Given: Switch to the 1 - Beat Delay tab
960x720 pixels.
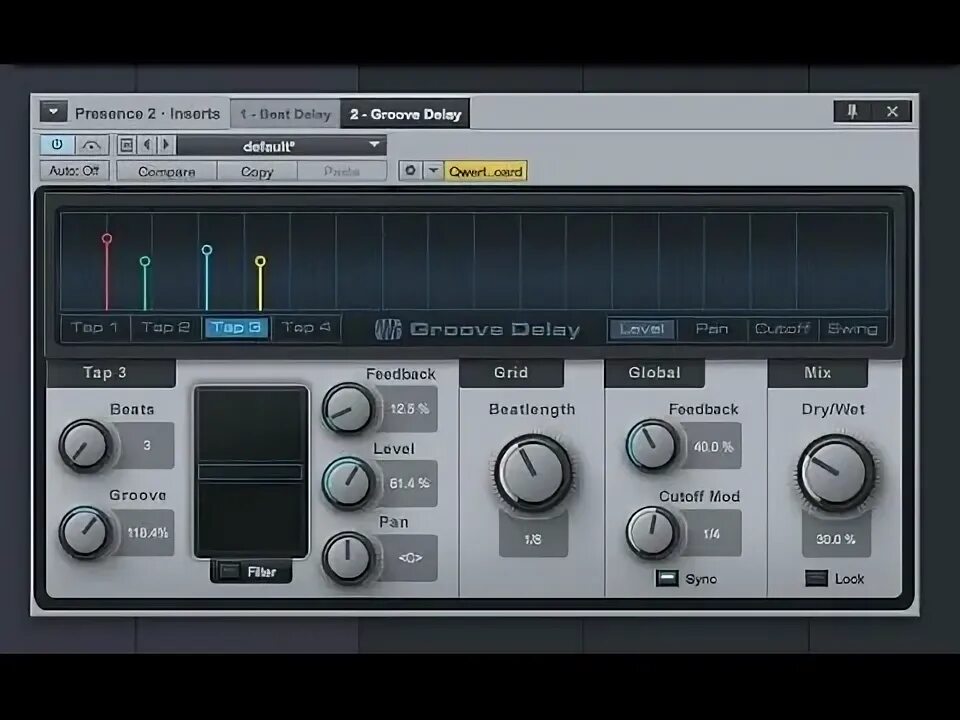Looking at the screenshot, I should [285, 114].
